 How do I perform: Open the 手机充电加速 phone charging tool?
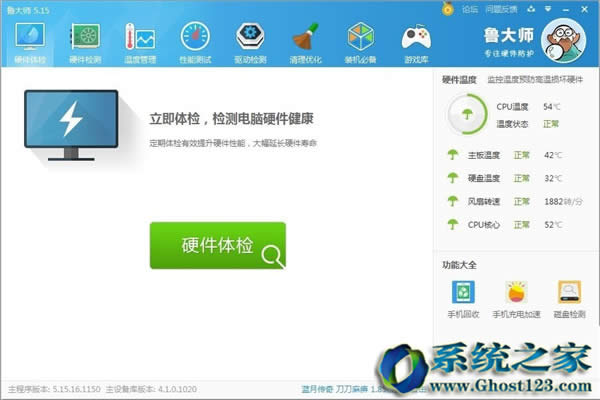[x=516, y=300]
